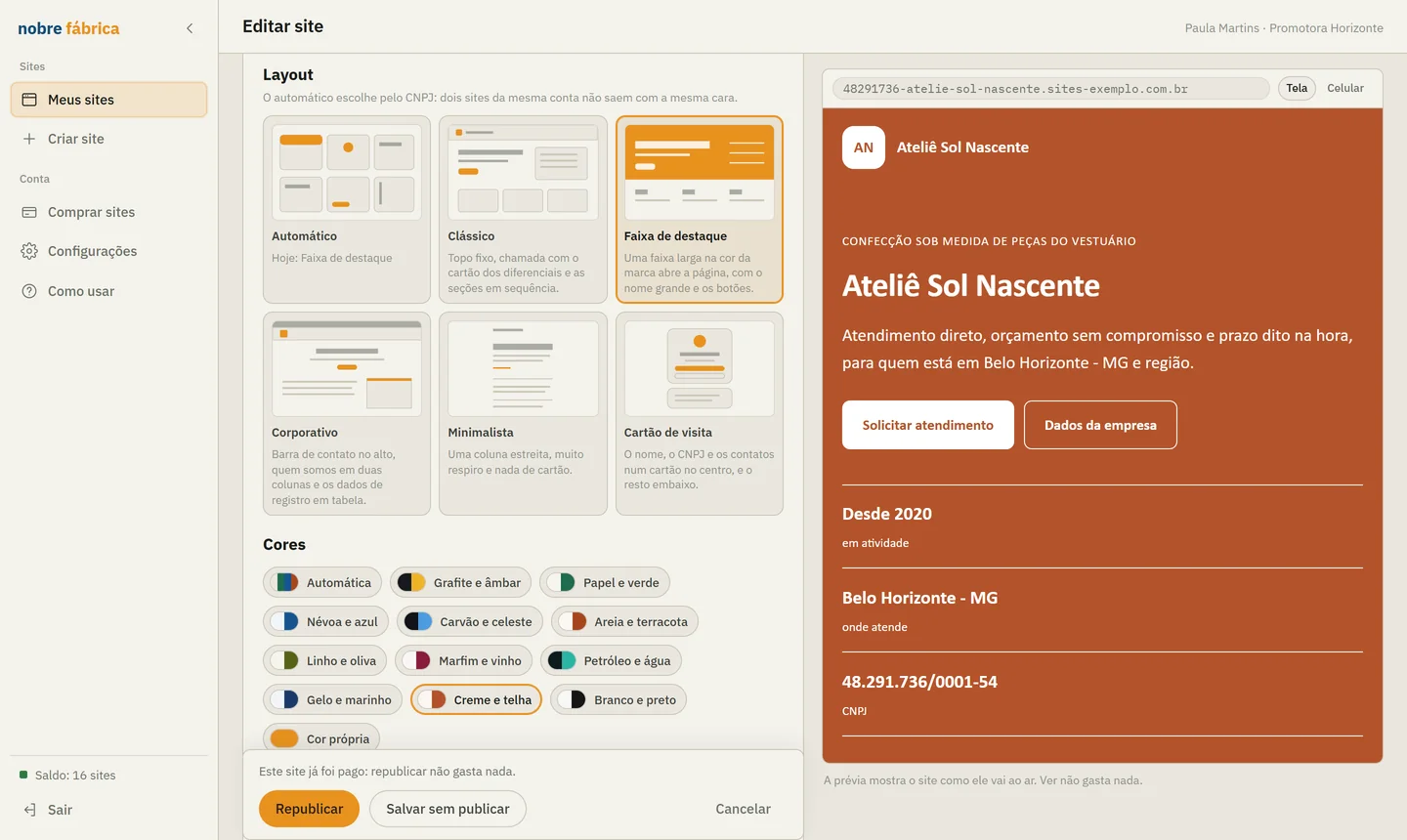Select the Creme e telha palette

pyautogui.click(x=477, y=700)
